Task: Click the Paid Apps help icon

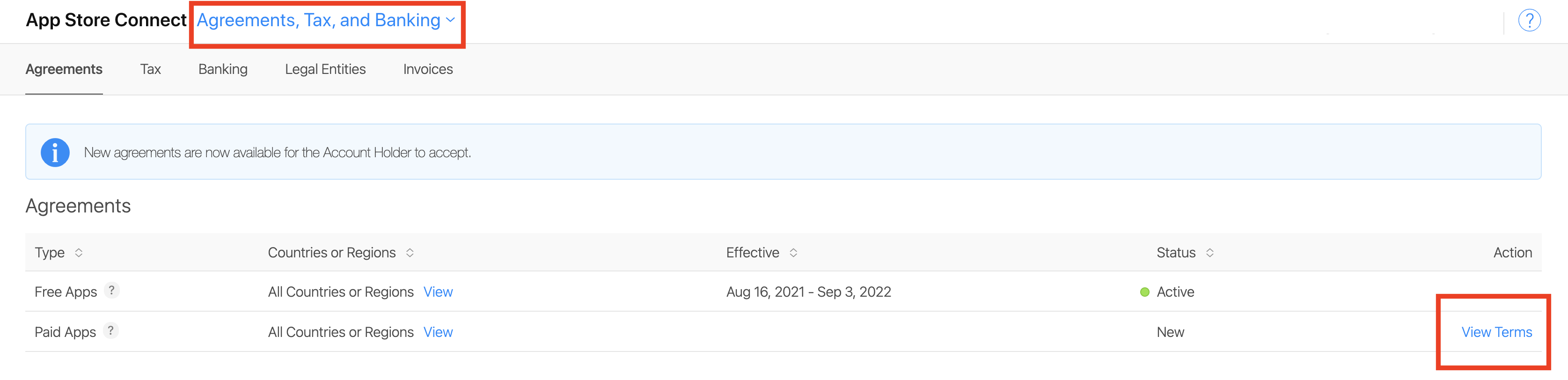Action: 110,331
